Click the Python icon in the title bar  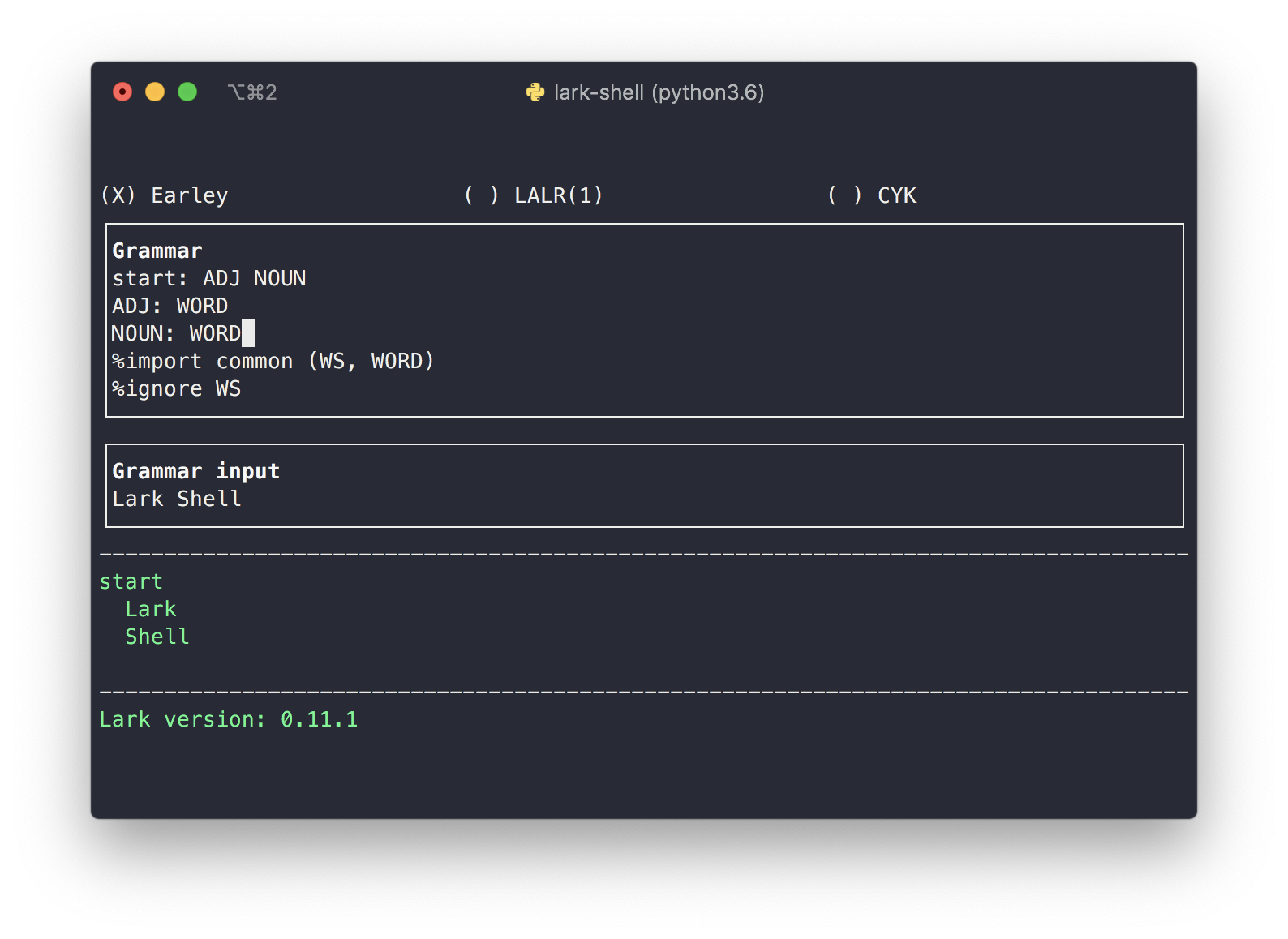tap(535, 92)
